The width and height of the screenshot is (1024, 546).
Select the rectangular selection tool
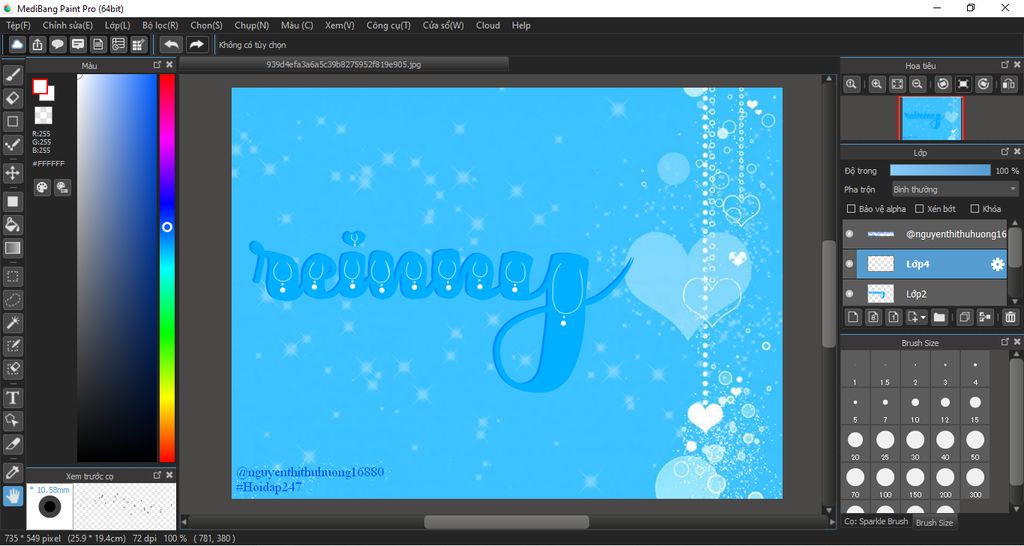pos(12,276)
